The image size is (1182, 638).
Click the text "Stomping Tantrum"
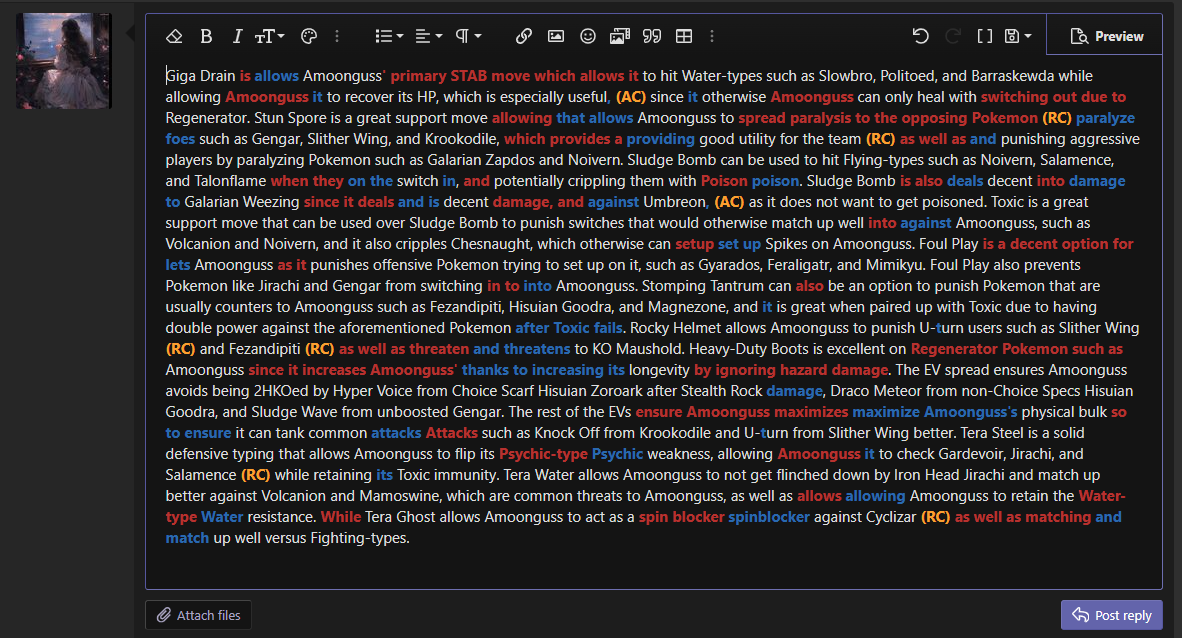[701, 287]
